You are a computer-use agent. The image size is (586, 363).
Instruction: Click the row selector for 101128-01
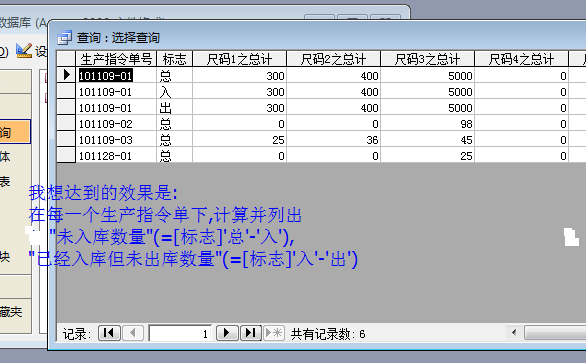(66, 155)
